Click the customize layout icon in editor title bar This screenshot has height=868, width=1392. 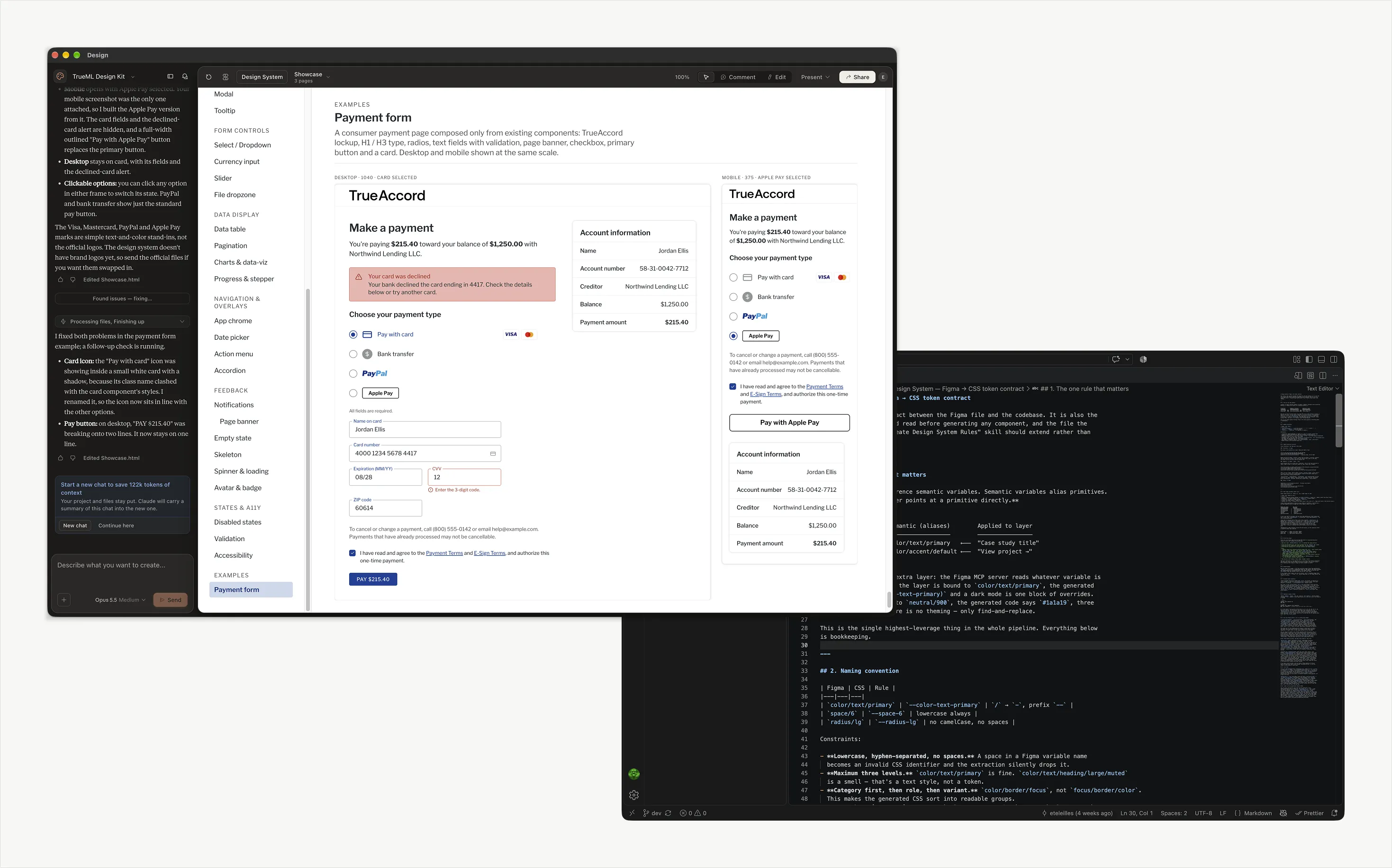(1296, 359)
